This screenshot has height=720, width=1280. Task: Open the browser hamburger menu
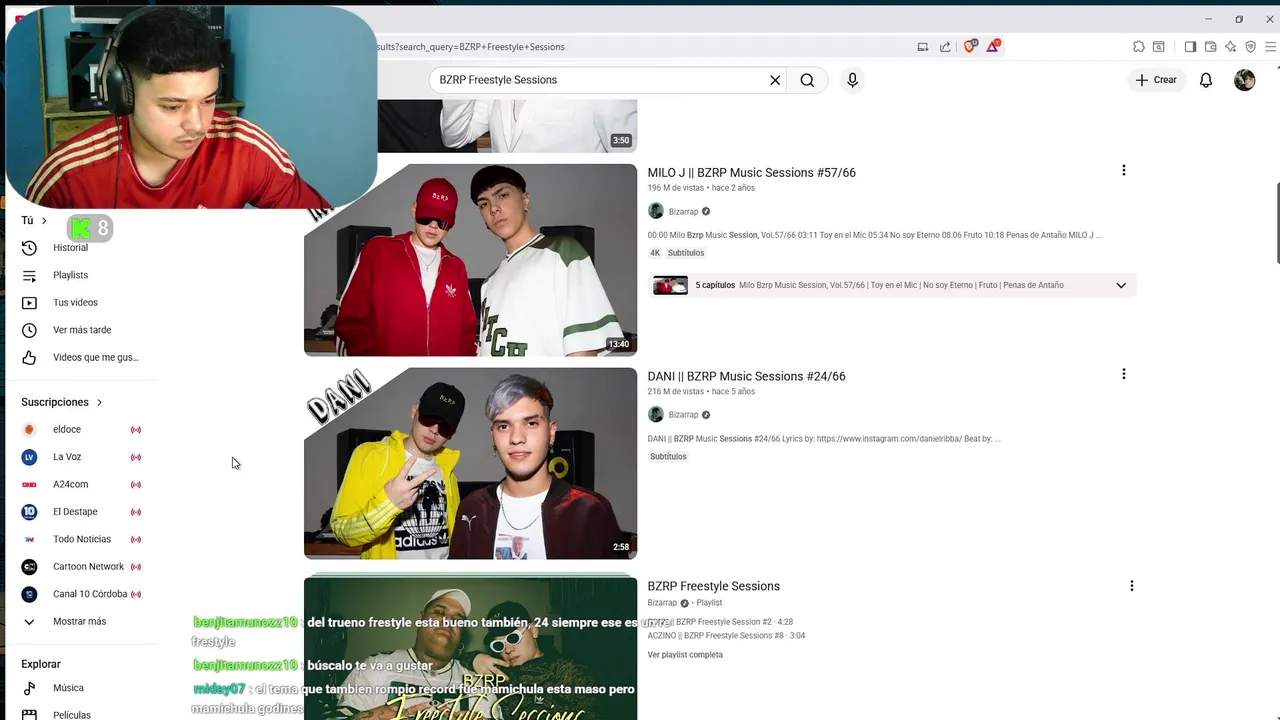(x=1271, y=46)
